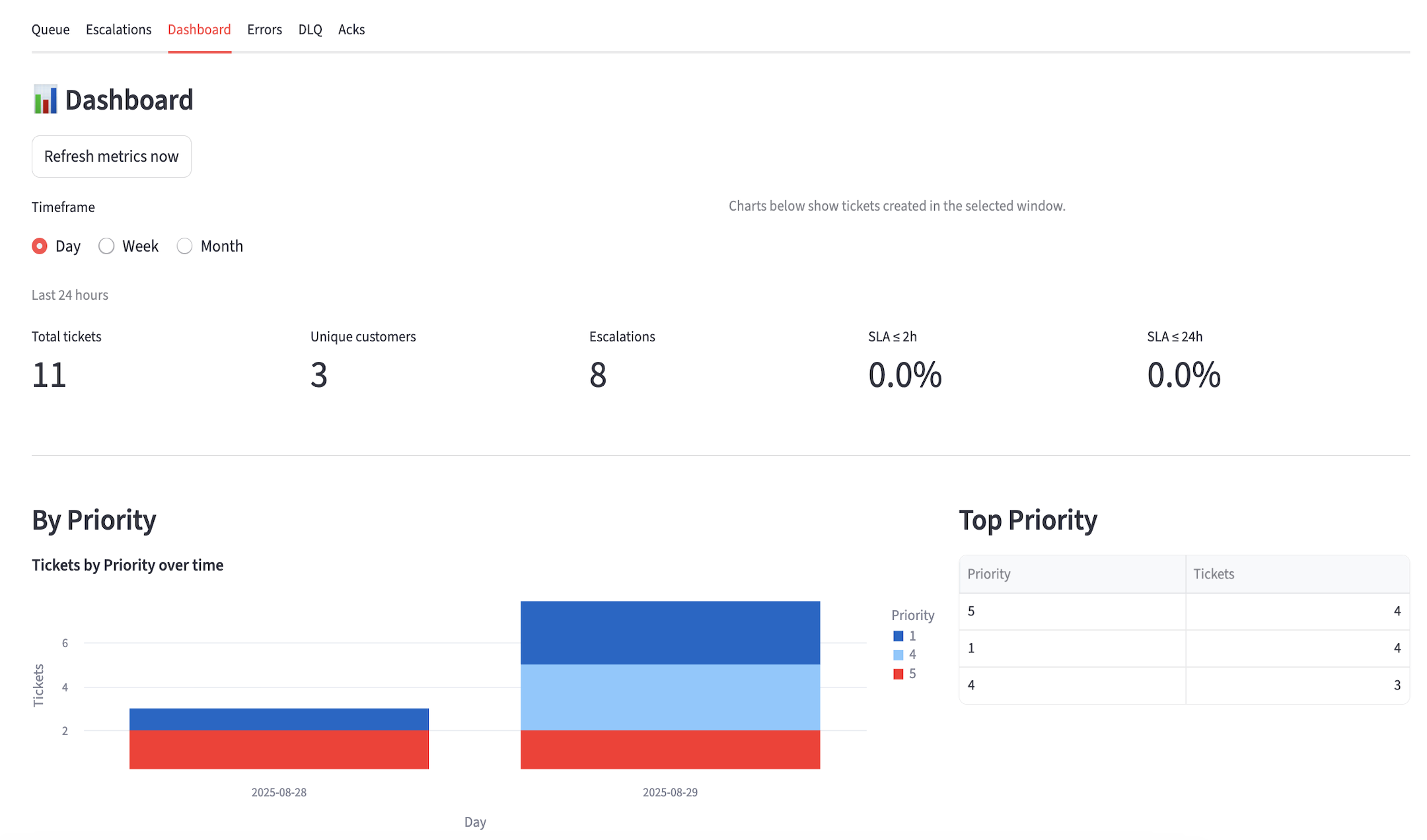Click the dark blue segment of the 2025-08-29 bar

point(670,632)
